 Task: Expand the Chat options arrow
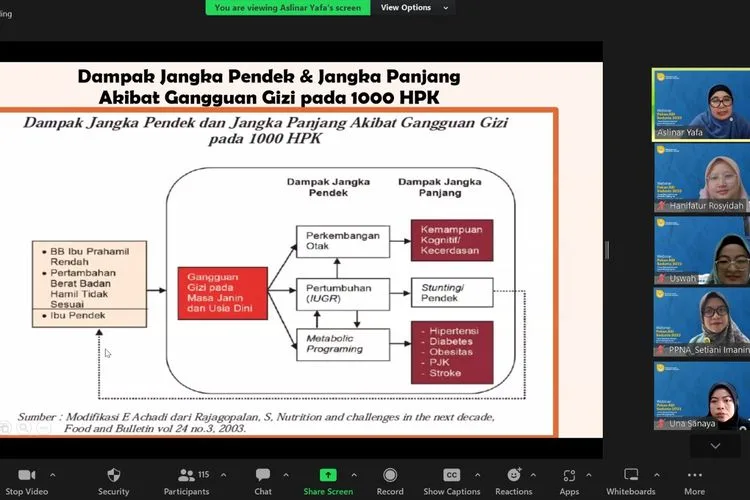pos(286,475)
